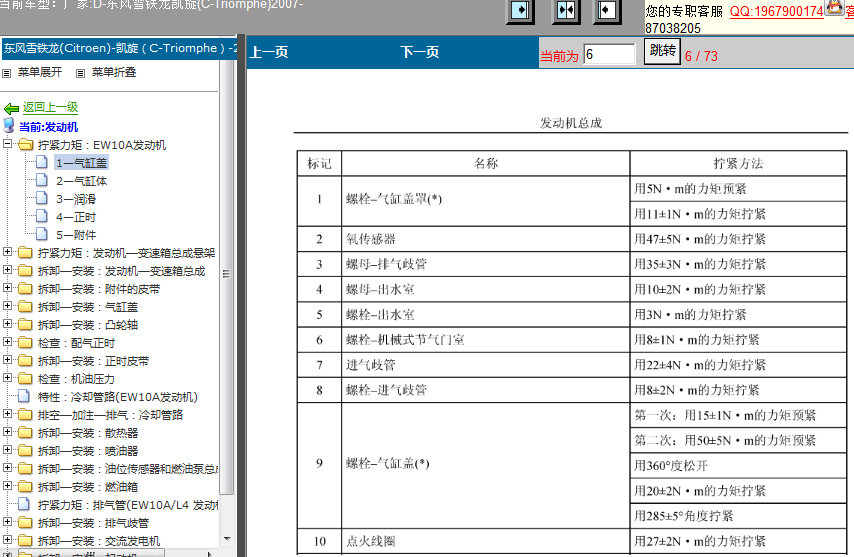The width and height of the screenshot is (854, 557).
Task: Click folder icon of 拆卸—安装:交流发电机
Action: (25, 540)
